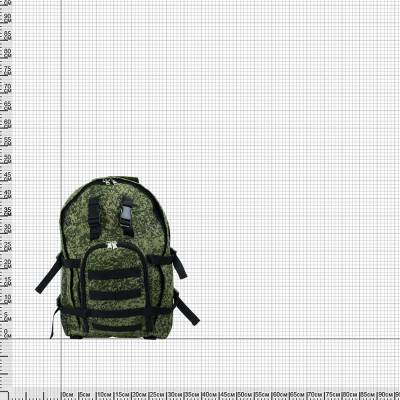Click the 35 см label on the vertical ruler

7,211
